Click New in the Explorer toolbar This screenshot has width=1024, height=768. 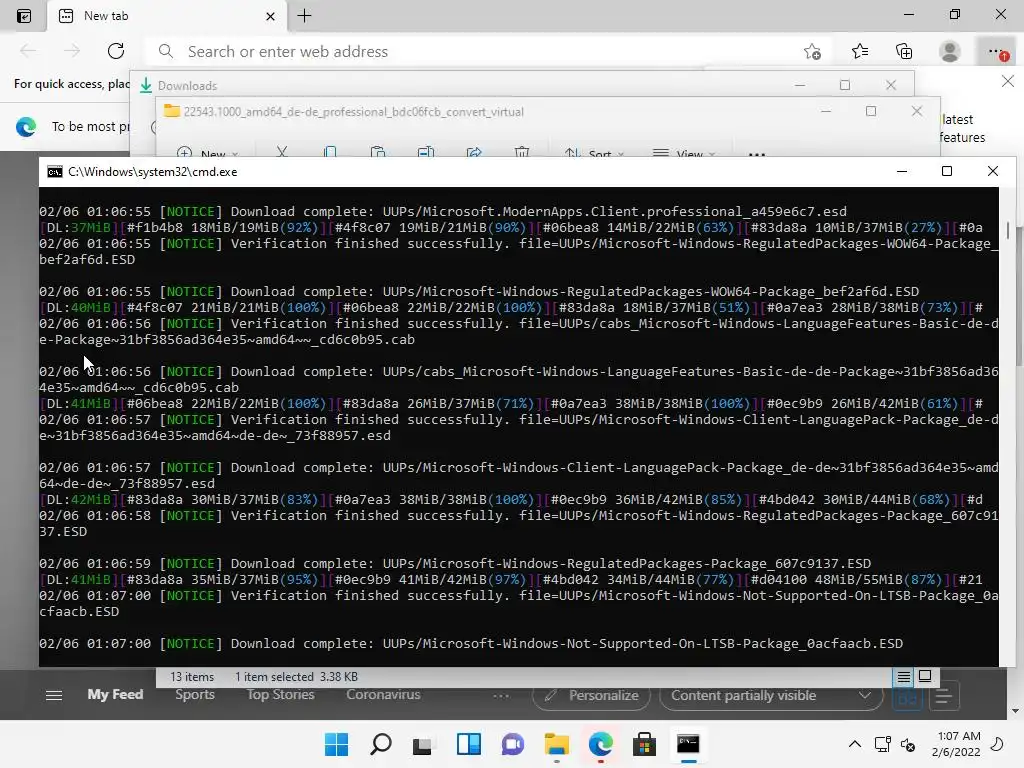click(x=208, y=153)
